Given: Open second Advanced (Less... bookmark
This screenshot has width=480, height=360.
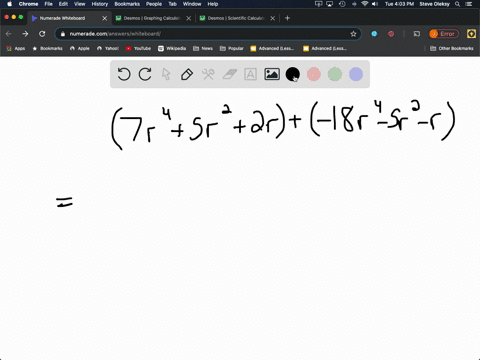Looking at the screenshot, I should click(325, 48).
